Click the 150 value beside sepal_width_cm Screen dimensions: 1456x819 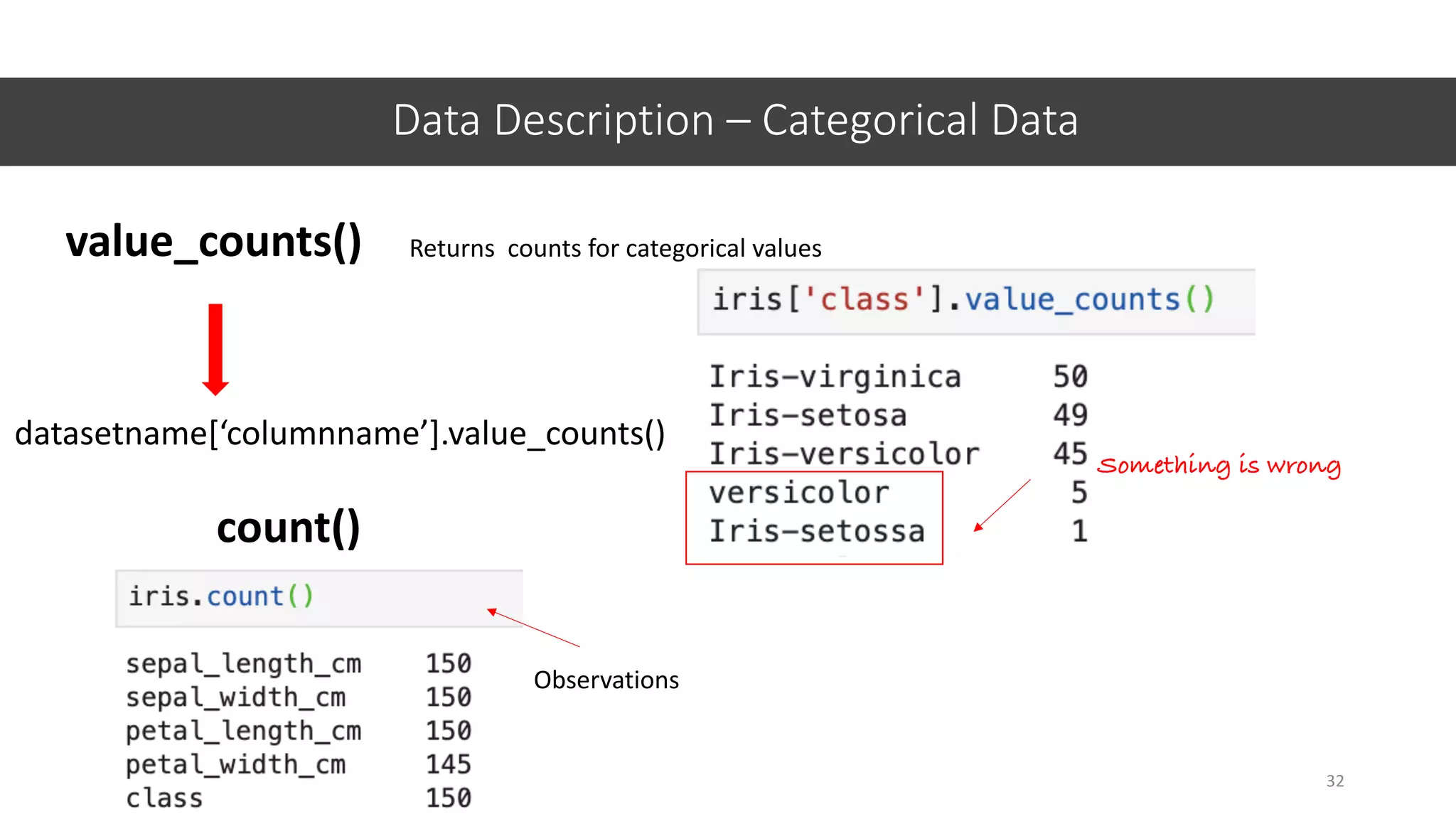[x=449, y=697]
